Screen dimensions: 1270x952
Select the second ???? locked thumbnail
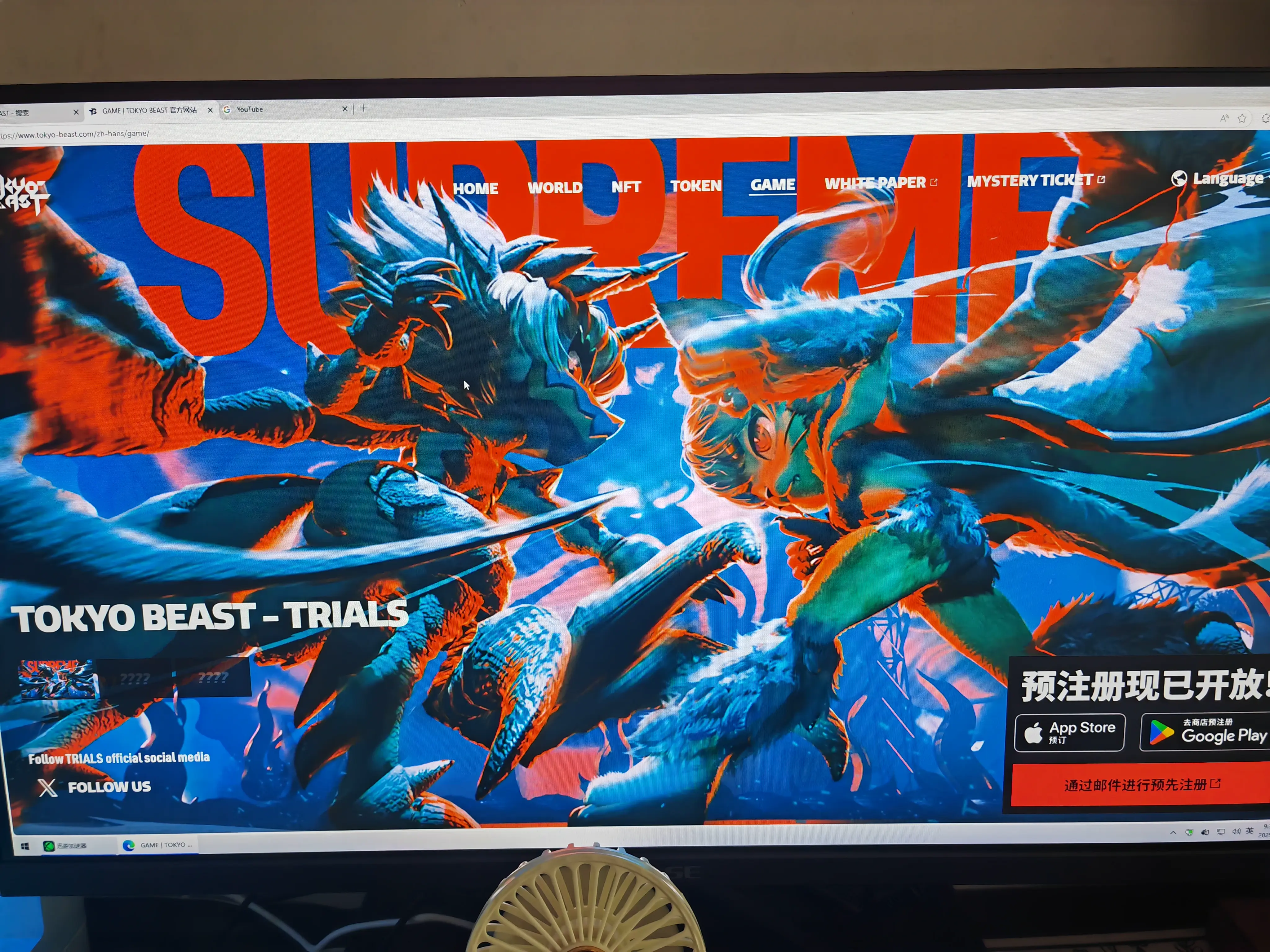point(213,678)
